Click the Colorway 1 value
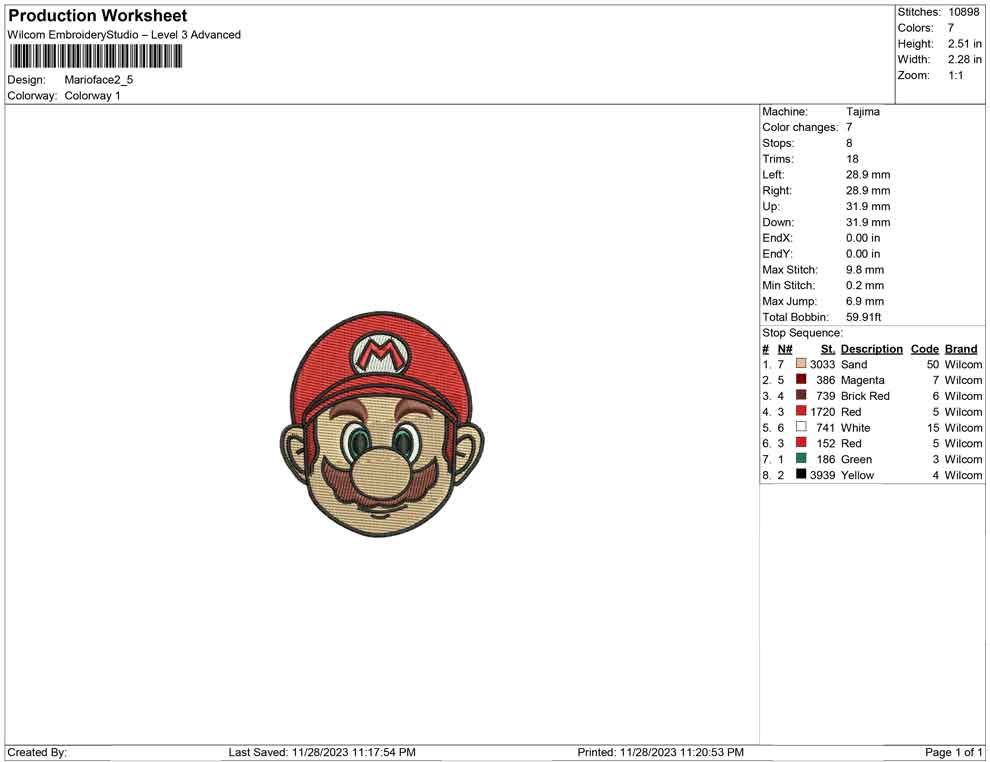Screen dimensions: 990x762 (92, 96)
